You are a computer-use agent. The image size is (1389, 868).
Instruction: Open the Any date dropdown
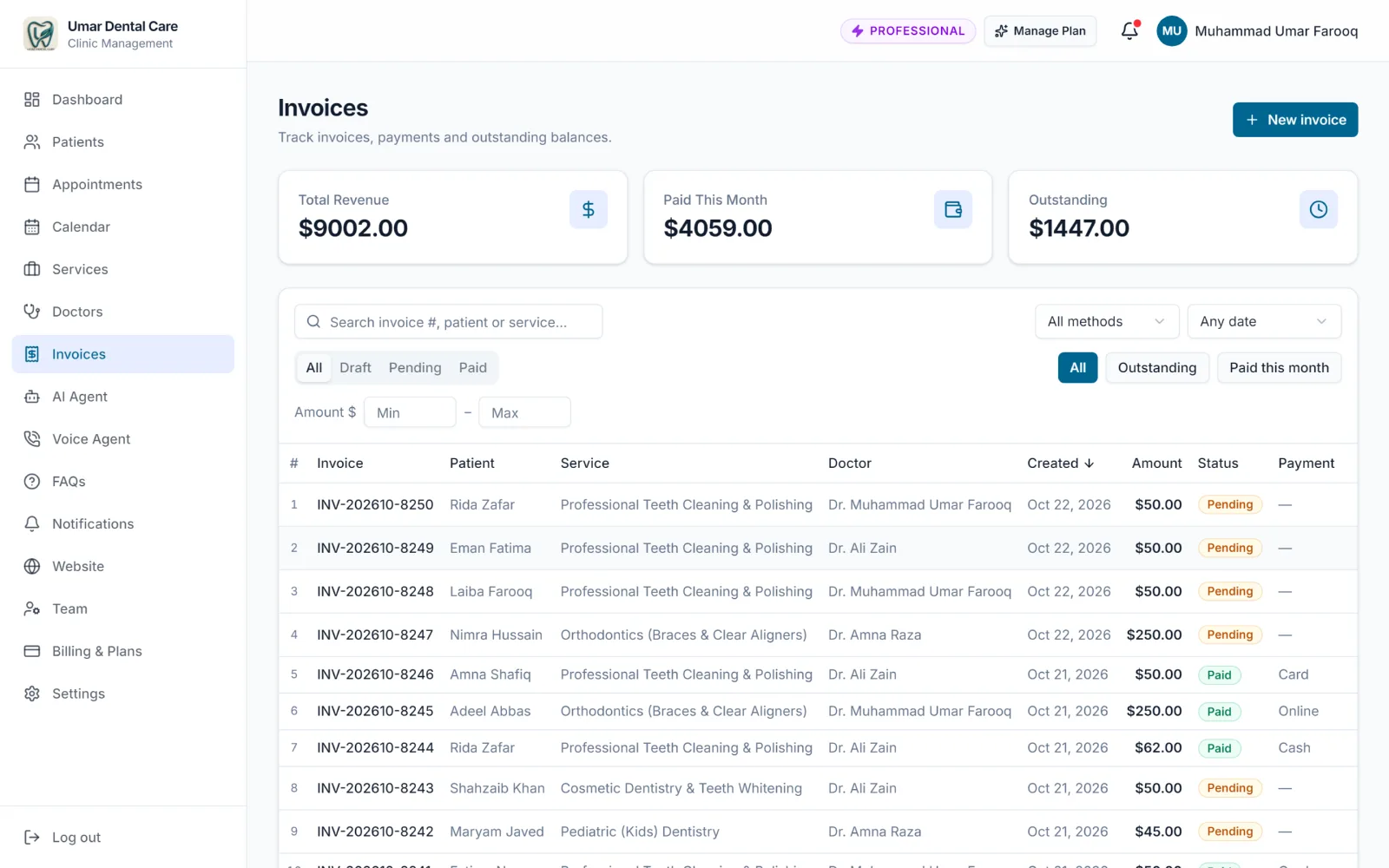point(1264,321)
